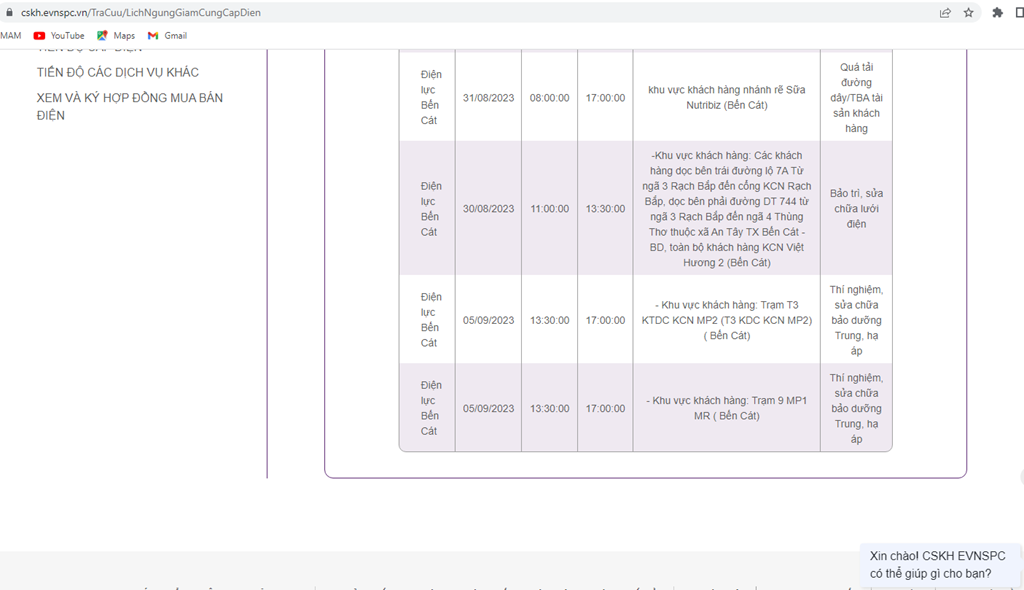Click Điện lực Bến Cát in Trạm 9 MP1 row
The image size is (1024, 590).
pyautogui.click(x=430, y=408)
